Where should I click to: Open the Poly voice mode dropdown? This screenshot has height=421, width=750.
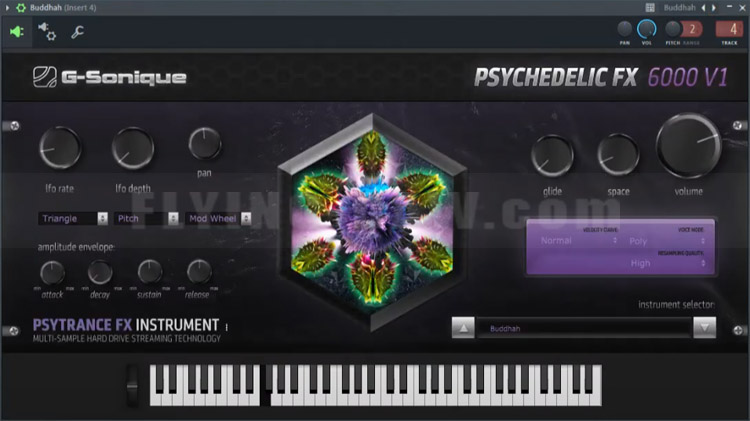click(667, 241)
